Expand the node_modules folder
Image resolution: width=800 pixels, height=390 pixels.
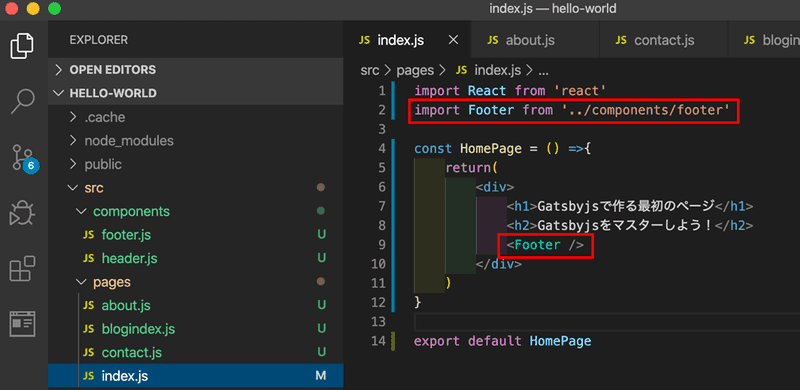[195, 140]
